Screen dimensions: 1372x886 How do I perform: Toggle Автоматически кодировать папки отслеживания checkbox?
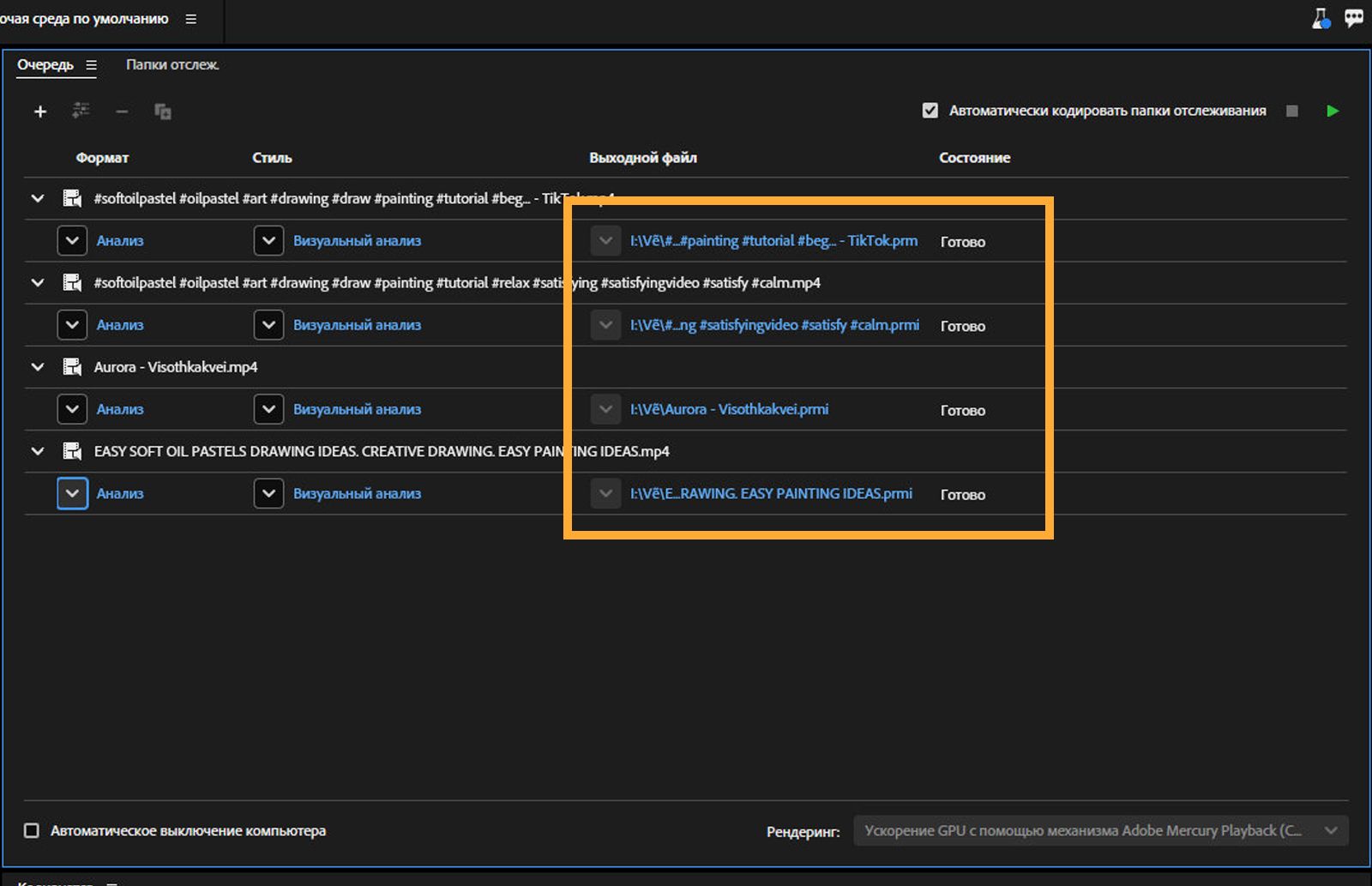[930, 111]
